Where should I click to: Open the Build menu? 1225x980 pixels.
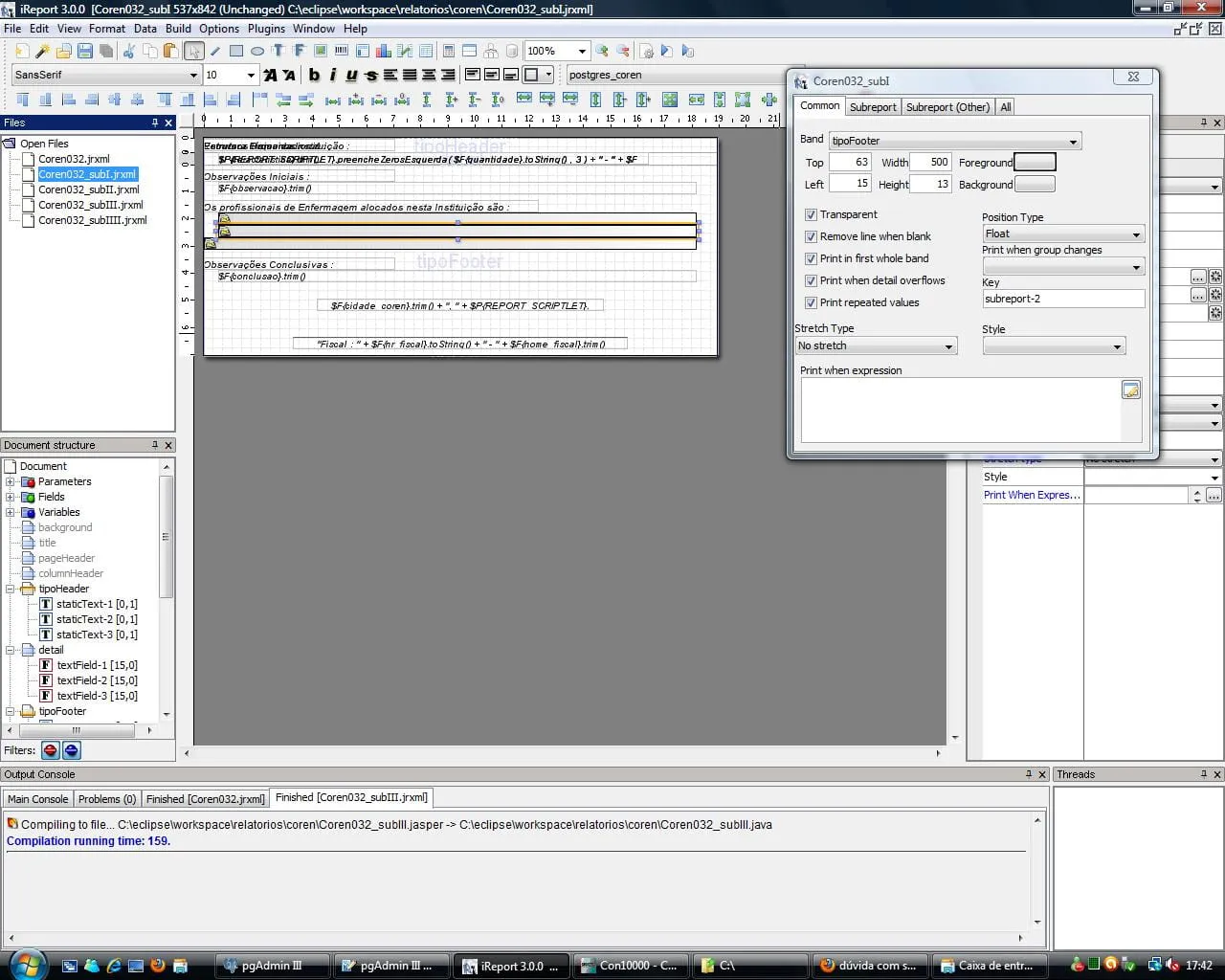click(x=178, y=29)
